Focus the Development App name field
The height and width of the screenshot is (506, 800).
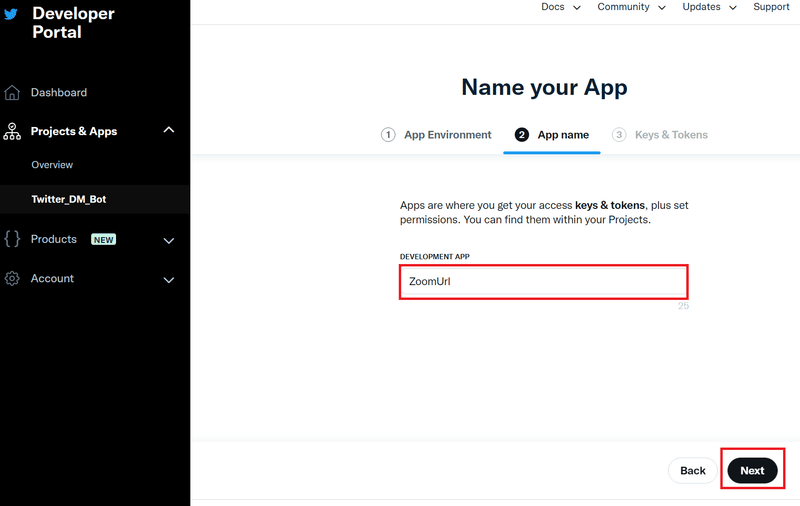tap(544, 282)
